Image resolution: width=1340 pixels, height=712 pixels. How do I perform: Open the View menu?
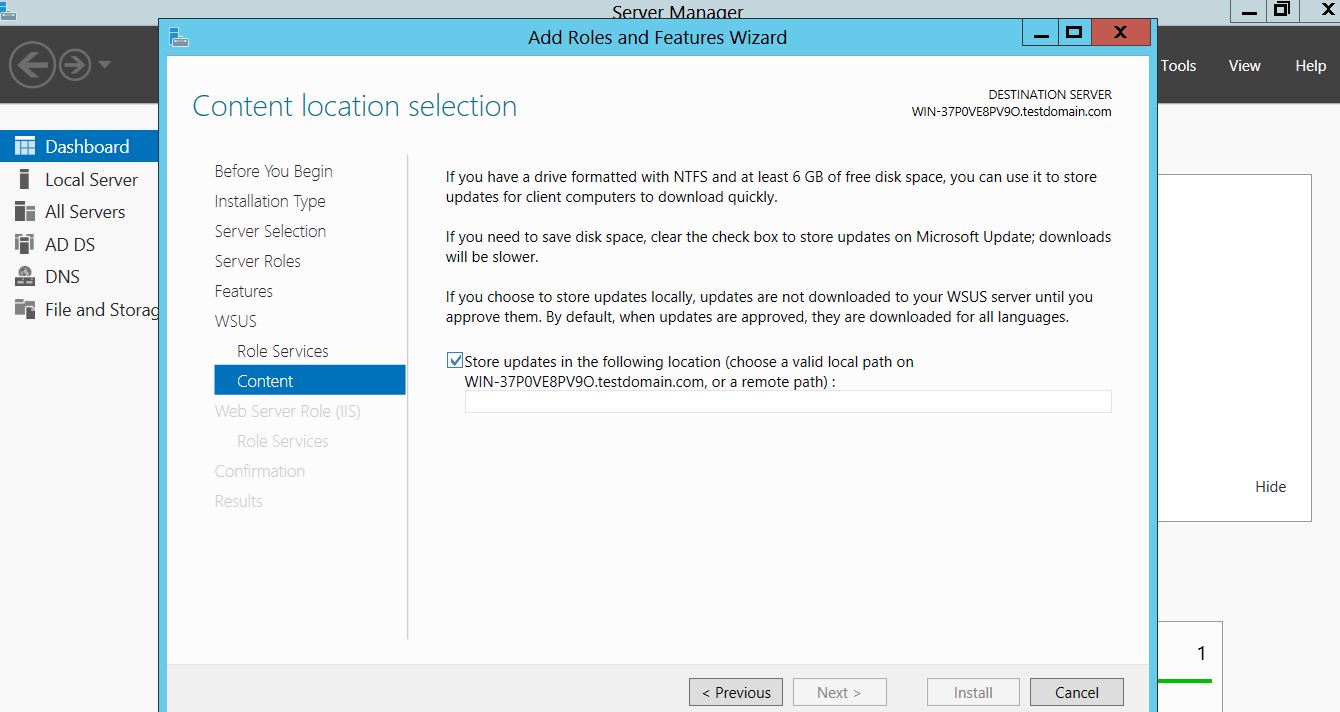(1244, 66)
